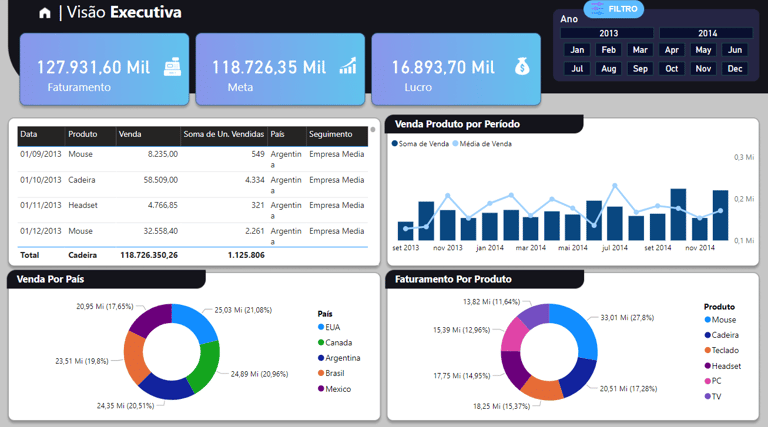Select year 2014 in the Ano filter
768x427 pixels.
(x=706, y=33)
